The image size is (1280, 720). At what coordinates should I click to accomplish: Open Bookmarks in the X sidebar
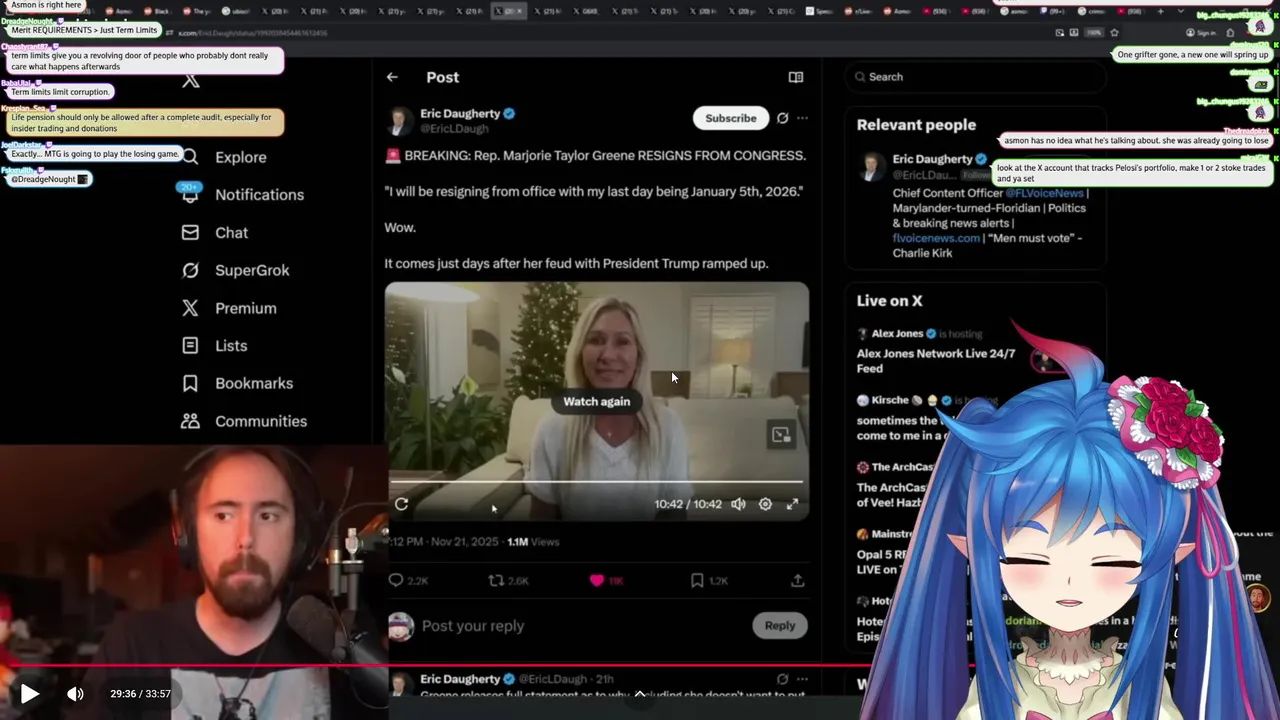[254, 384]
